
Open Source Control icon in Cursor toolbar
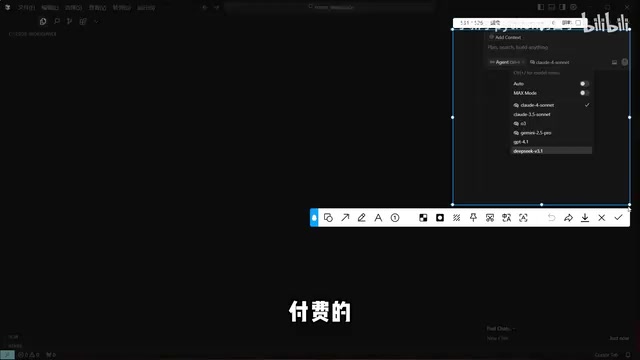[69, 21]
